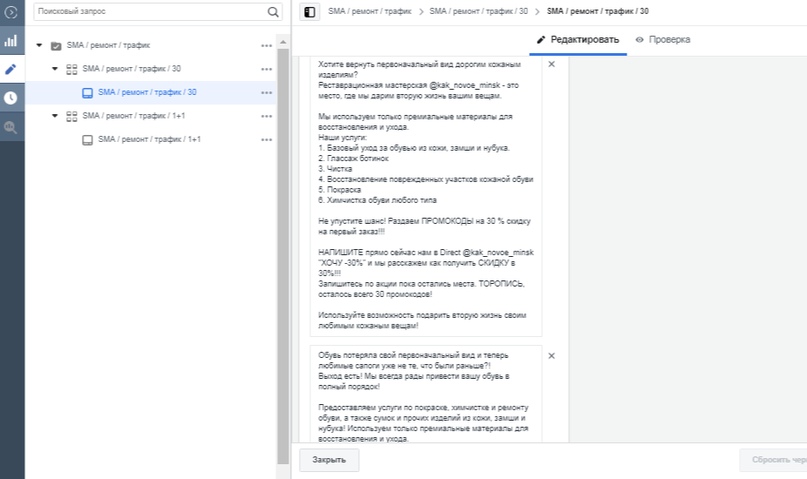This screenshot has height=479, width=807.
Task: Click ad set grid icon for трафик / 1+1
Action: tap(72, 116)
